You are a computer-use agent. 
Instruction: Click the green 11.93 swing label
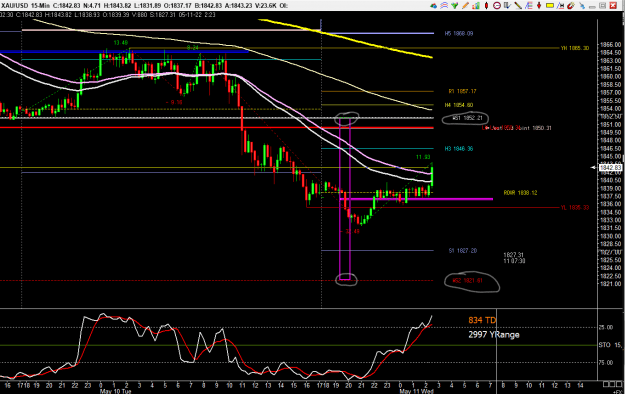(x=423, y=157)
